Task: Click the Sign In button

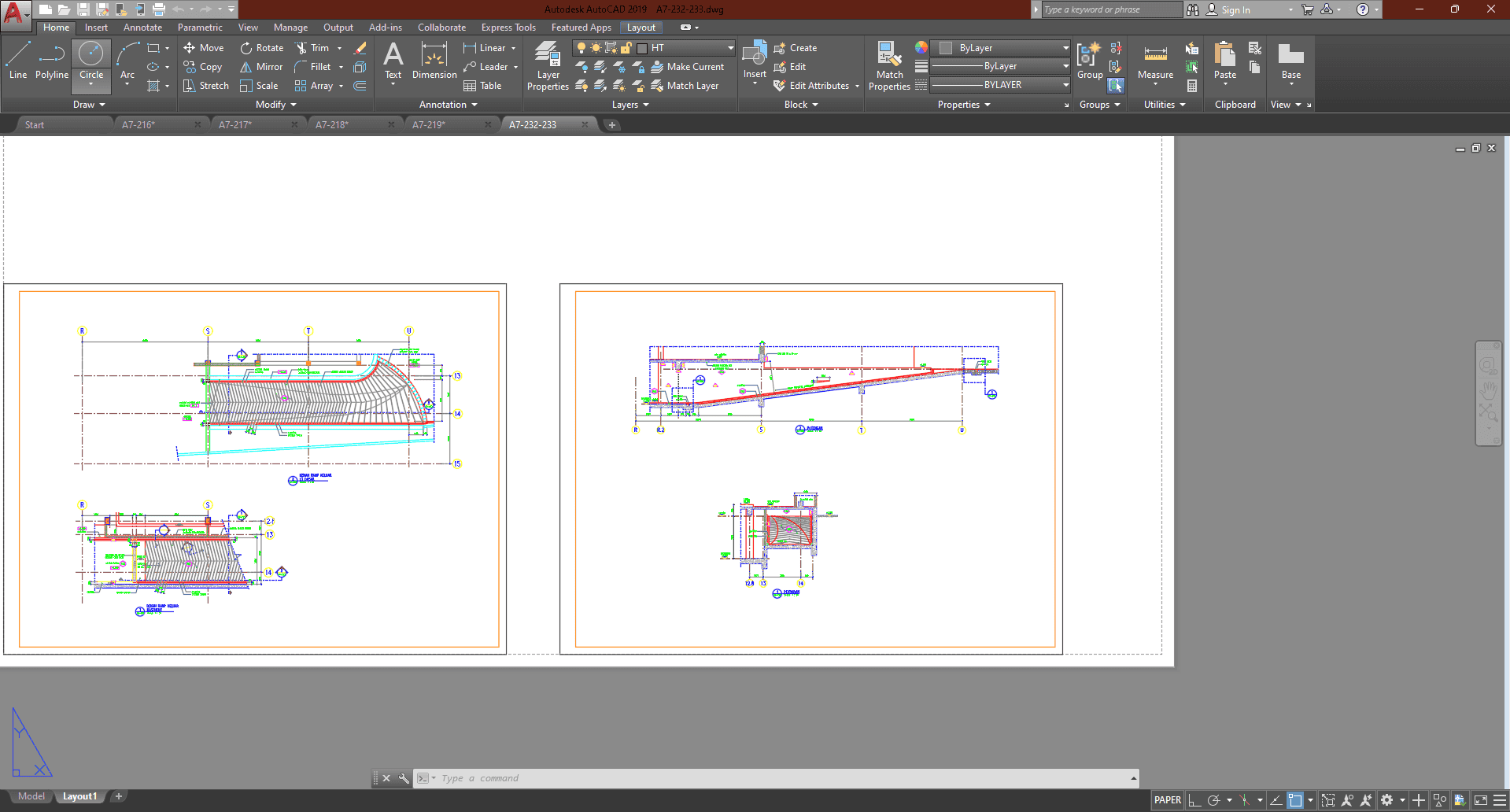Action: click(x=1235, y=10)
